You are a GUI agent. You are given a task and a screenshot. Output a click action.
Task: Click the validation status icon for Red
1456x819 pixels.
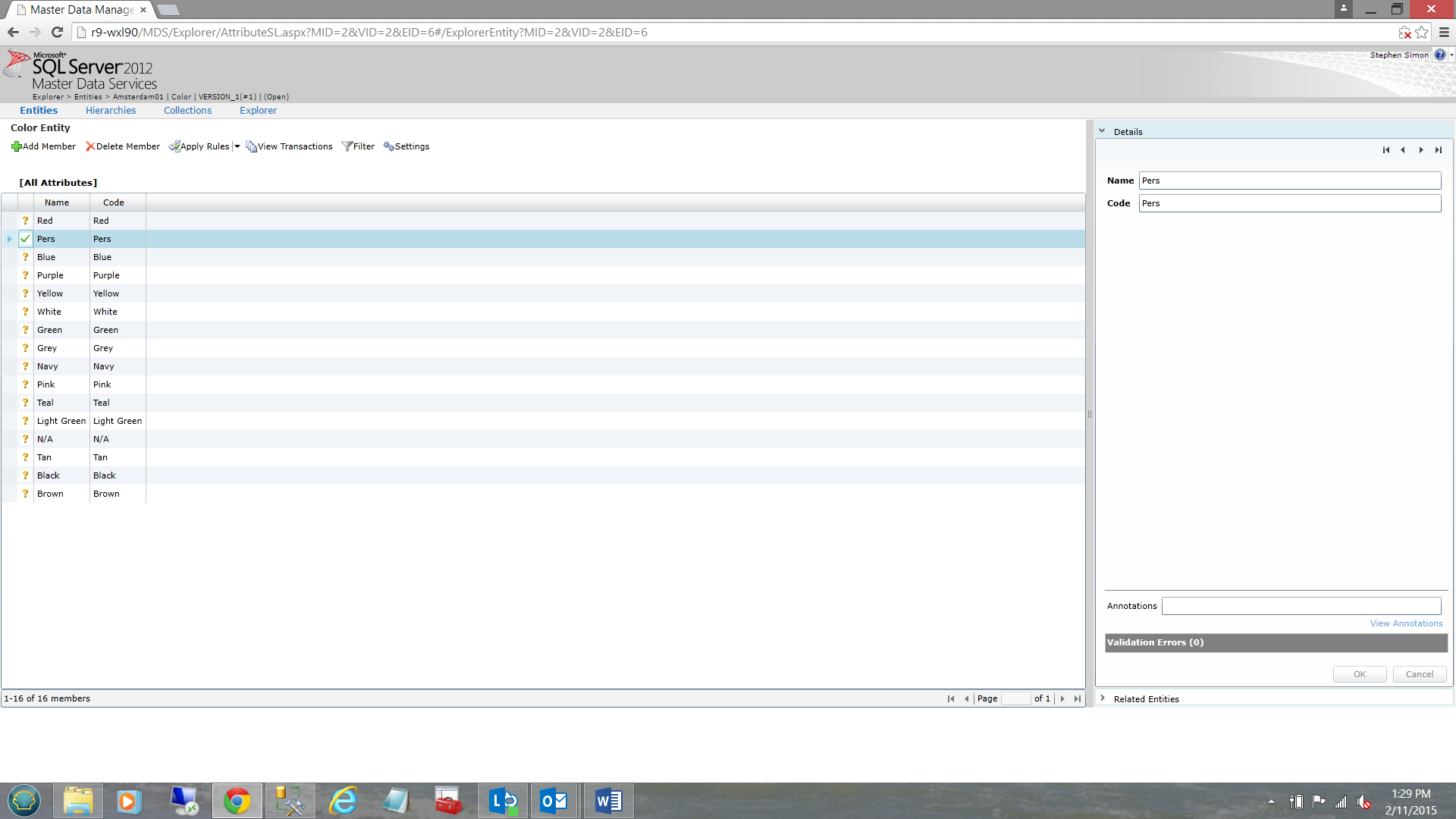coord(25,221)
